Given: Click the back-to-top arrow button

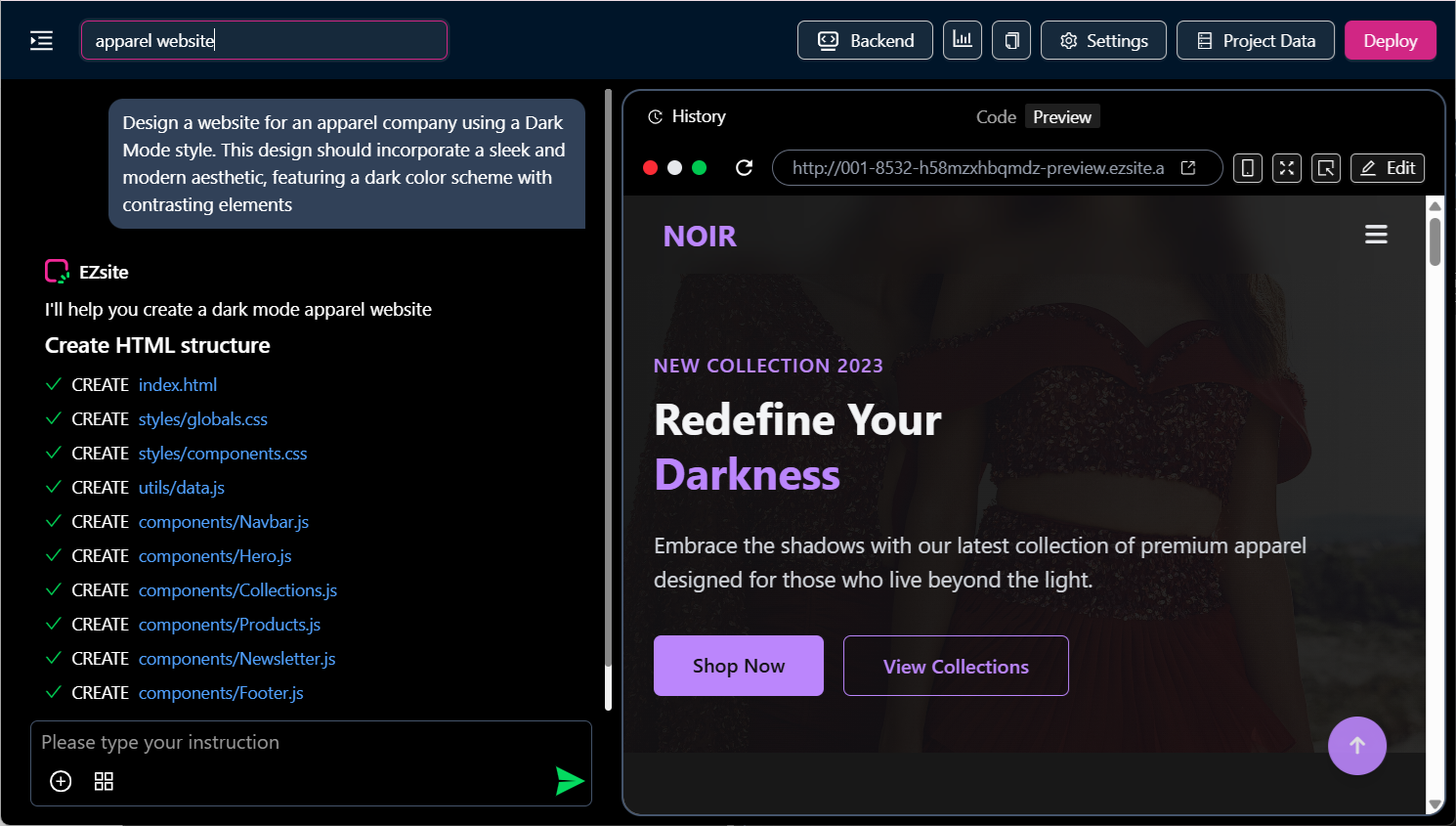Looking at the screenshot, I should pos(1357,746).
